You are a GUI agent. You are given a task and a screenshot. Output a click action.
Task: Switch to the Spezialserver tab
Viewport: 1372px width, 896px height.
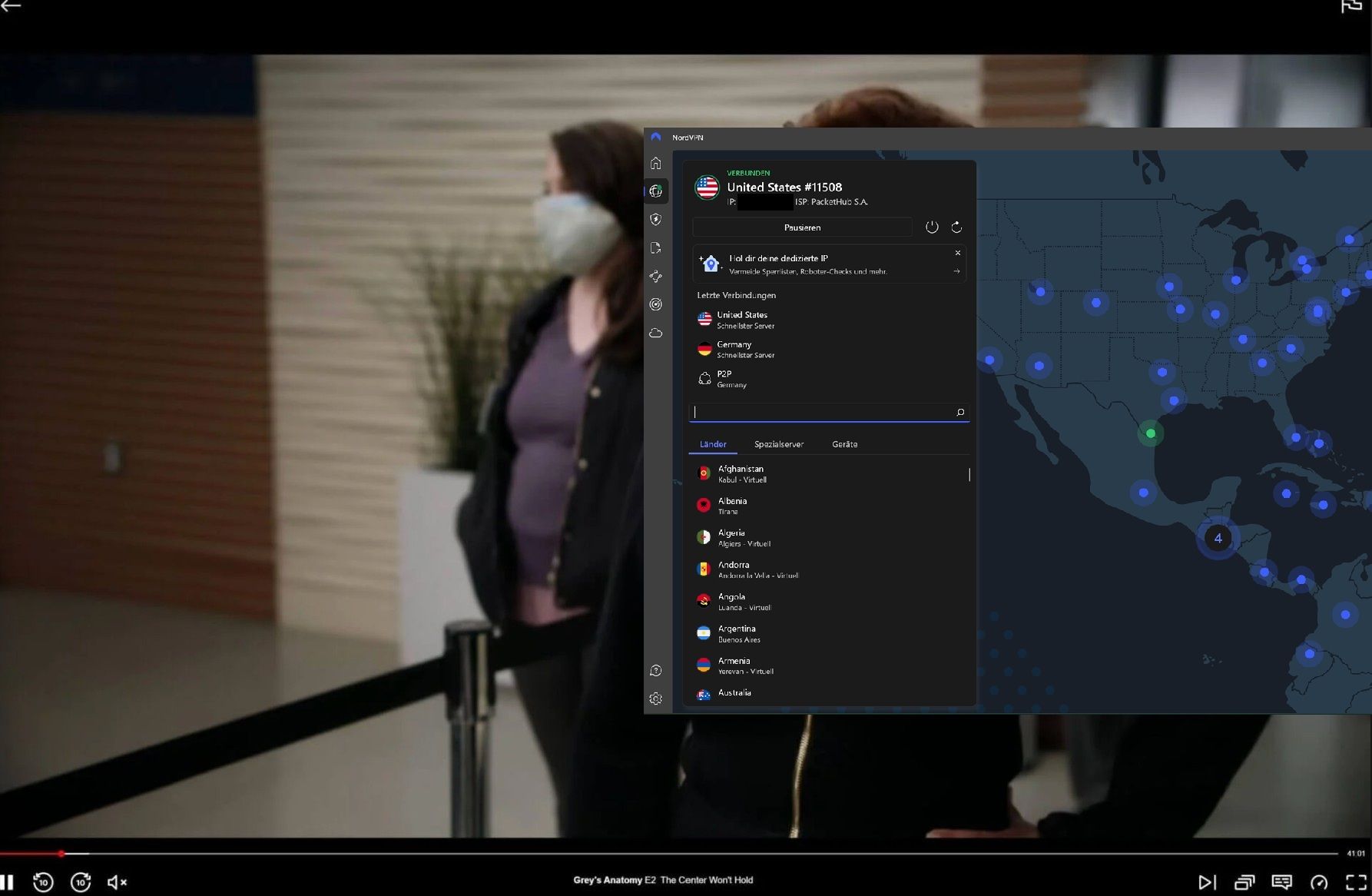[x=778, y=444]
